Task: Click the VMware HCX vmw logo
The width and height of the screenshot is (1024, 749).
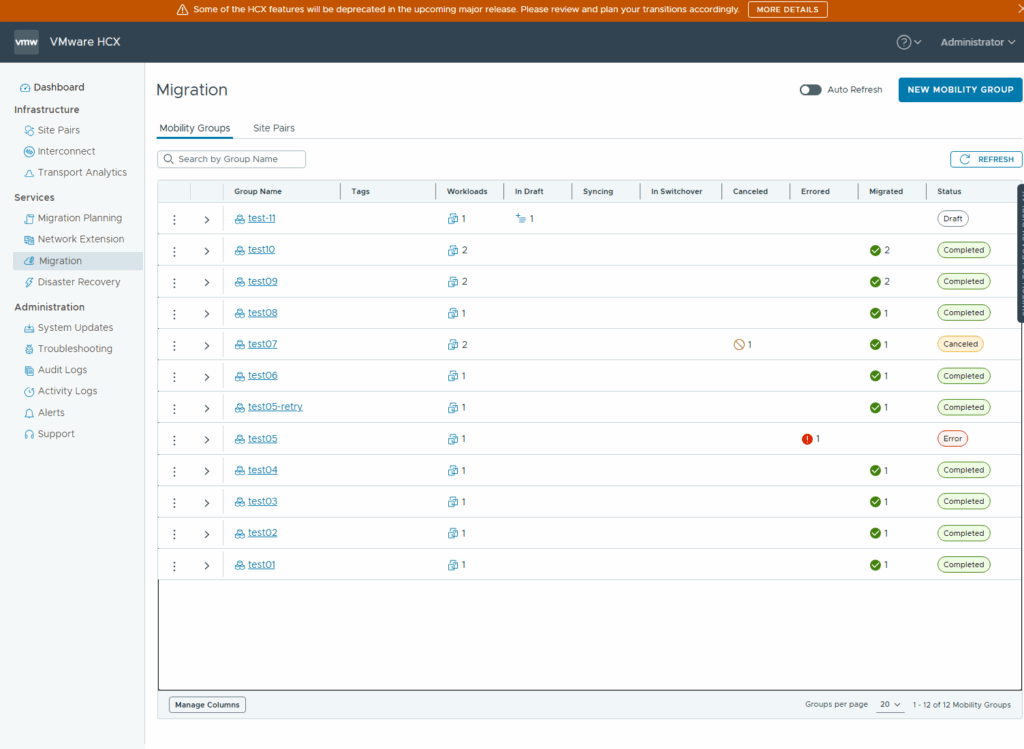Action: 27,42
